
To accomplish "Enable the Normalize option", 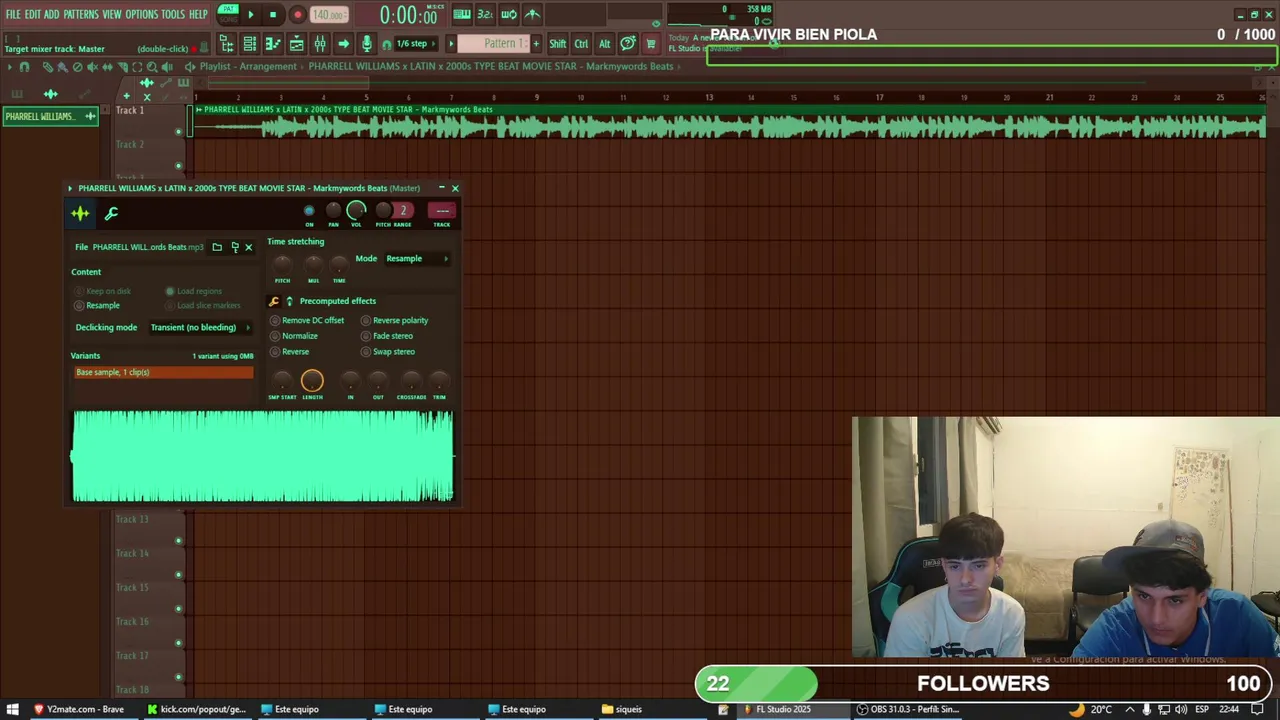I will coord(294,336).
